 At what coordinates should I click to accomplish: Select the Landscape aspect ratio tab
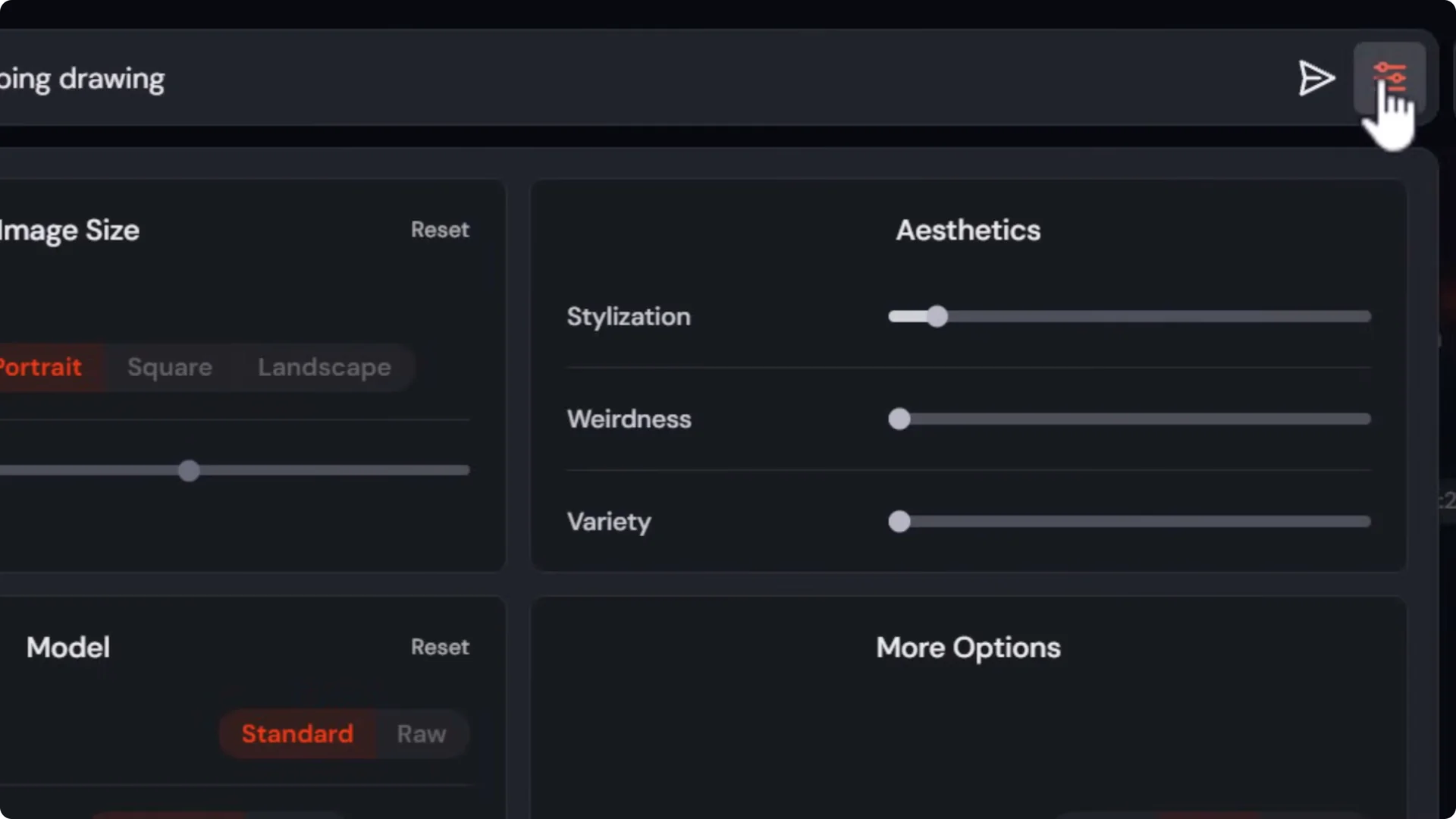(x=324, y=367)
